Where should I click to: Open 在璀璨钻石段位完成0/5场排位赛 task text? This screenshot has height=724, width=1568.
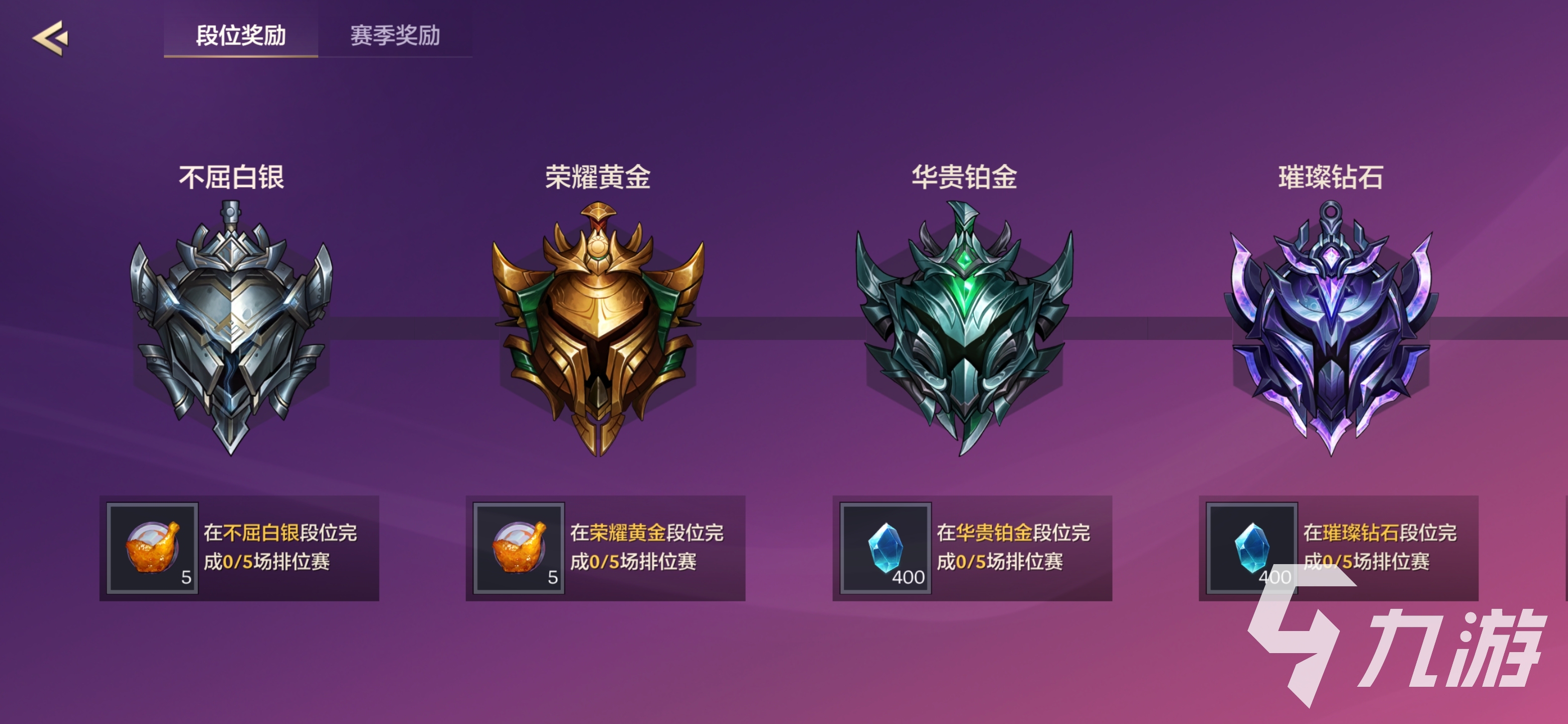[1380, 547]
